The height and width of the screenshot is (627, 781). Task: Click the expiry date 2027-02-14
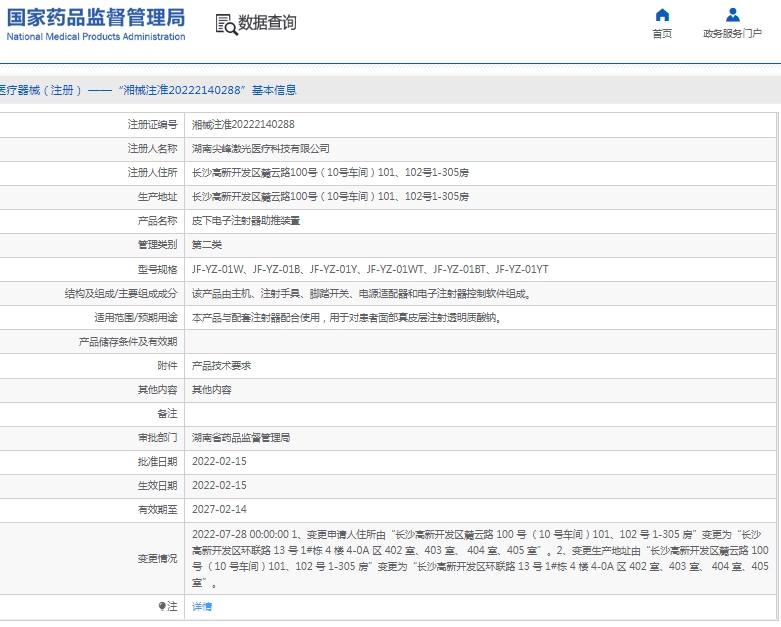click(x=219, y=509)
